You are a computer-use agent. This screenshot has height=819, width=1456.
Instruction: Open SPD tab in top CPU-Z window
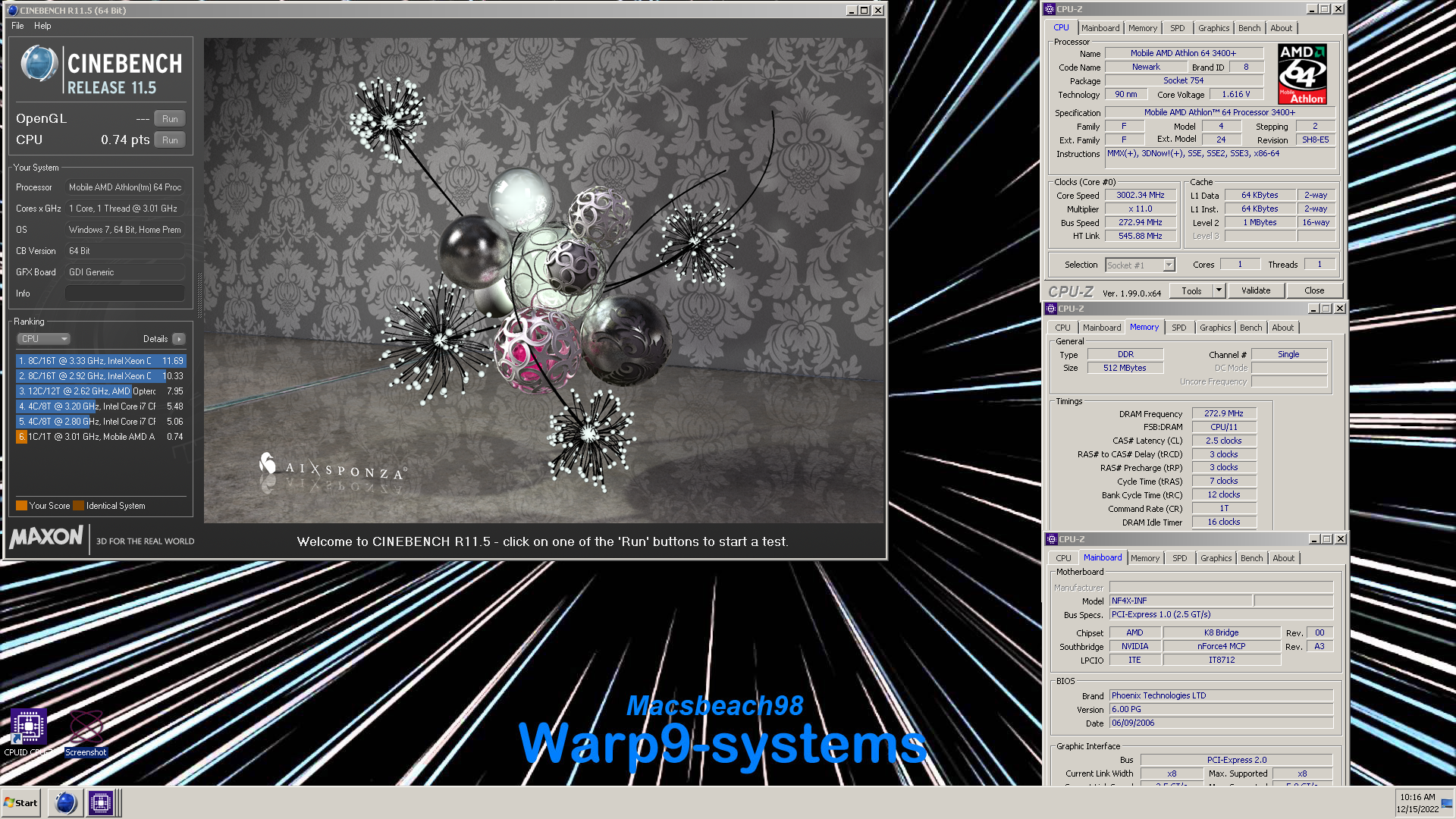coord(1177,28)
